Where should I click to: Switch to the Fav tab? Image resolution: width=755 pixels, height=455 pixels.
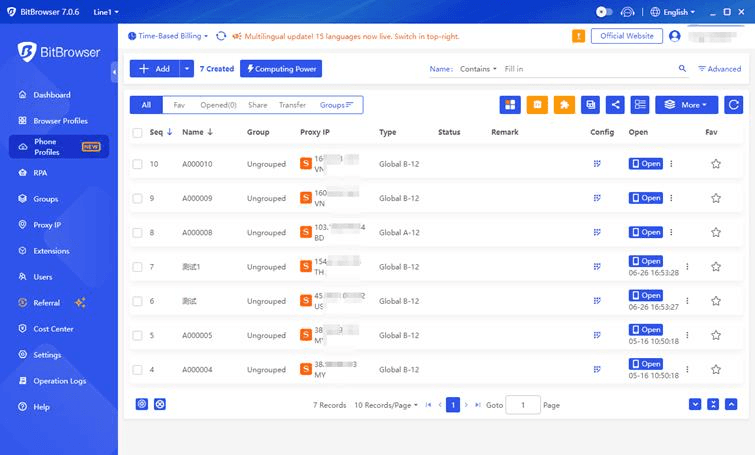179,104
